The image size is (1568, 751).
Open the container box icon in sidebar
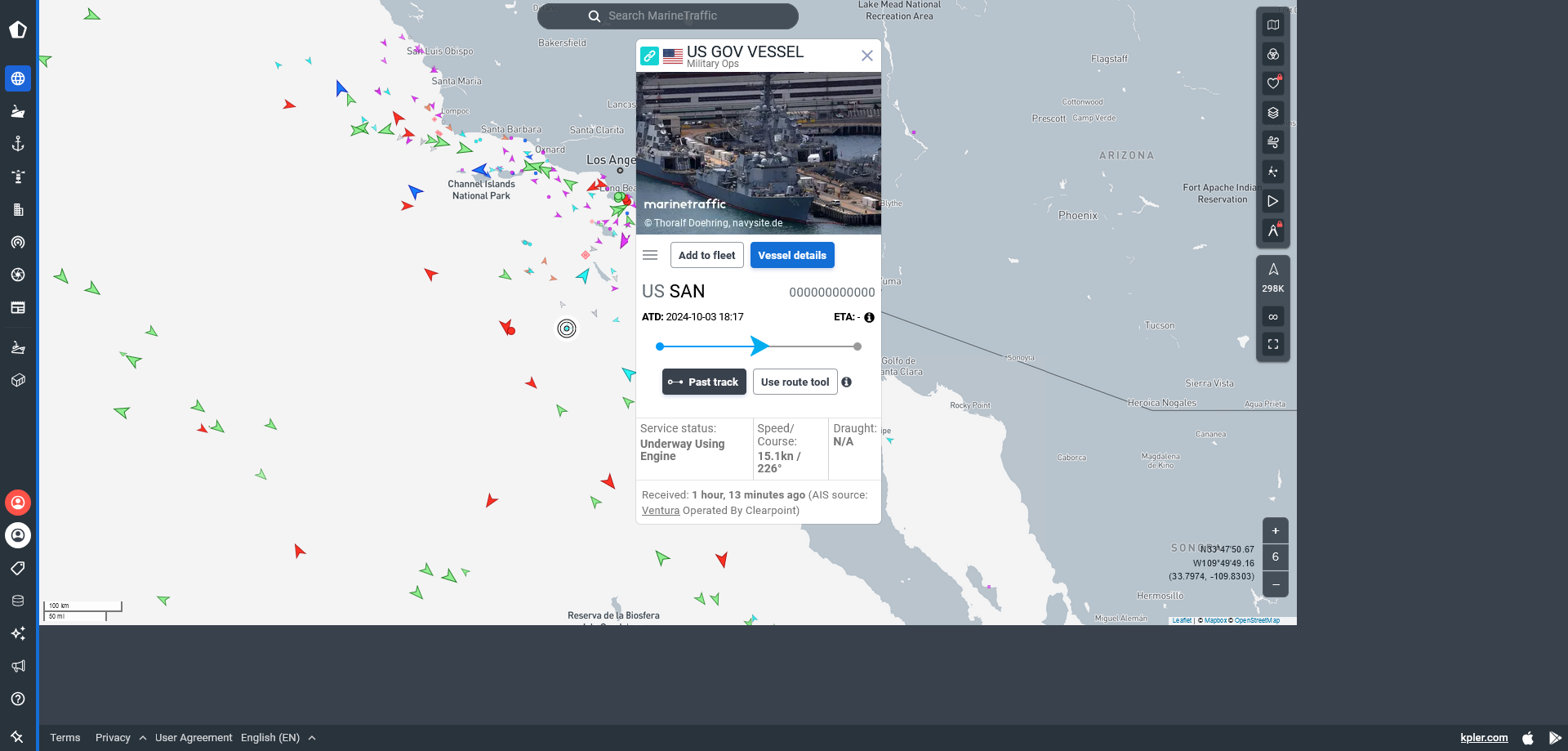[18, 380]
